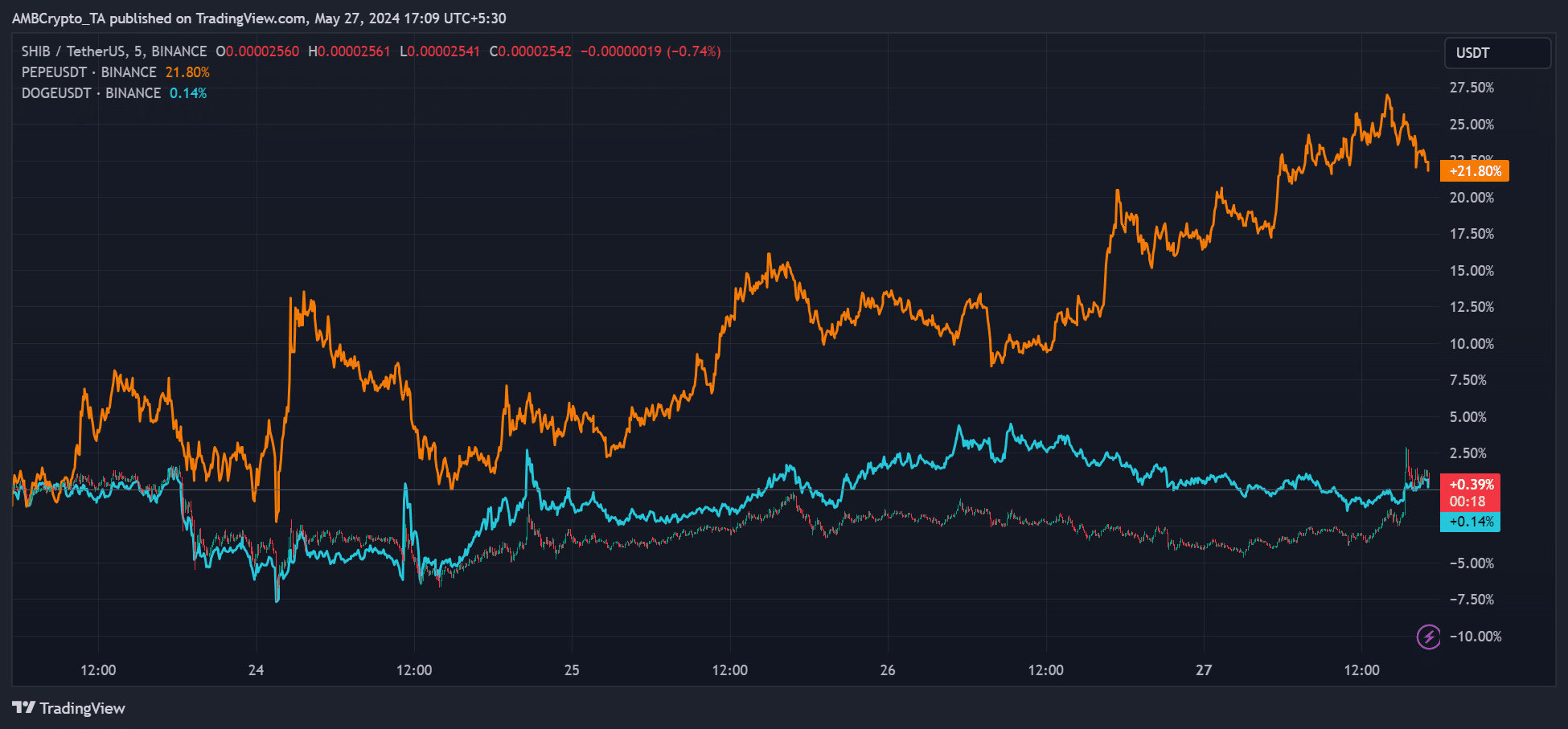
Task: Click the PEPEUSDT 21.80% legend value
Action: (187, 72)
